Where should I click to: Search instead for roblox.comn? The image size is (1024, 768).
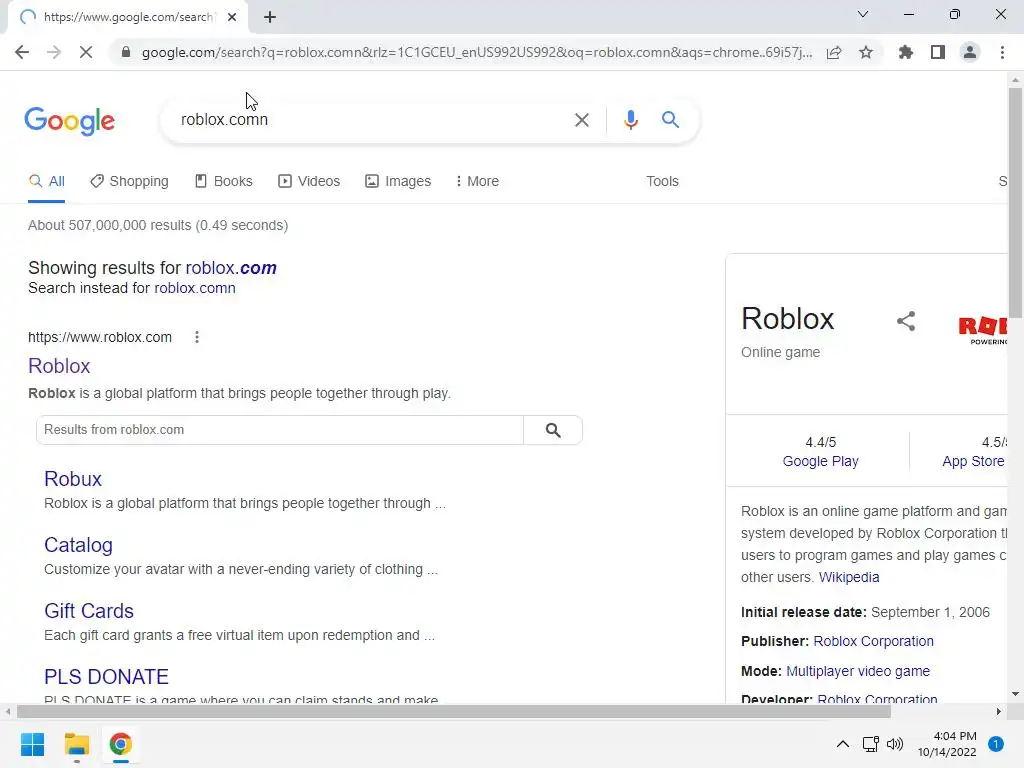tap(195, 288)
